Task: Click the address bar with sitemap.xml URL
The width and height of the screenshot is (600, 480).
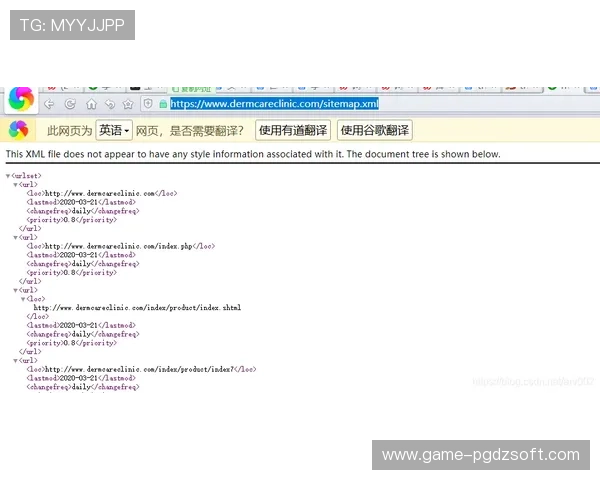Action: point(274,103)
